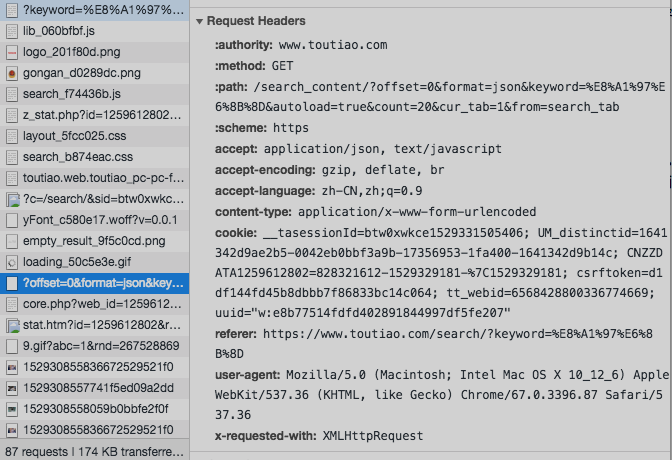Select the 1529308558059b0bbfe2f0f request
This screenshot has height=460, width=672.
click(94, 409)
